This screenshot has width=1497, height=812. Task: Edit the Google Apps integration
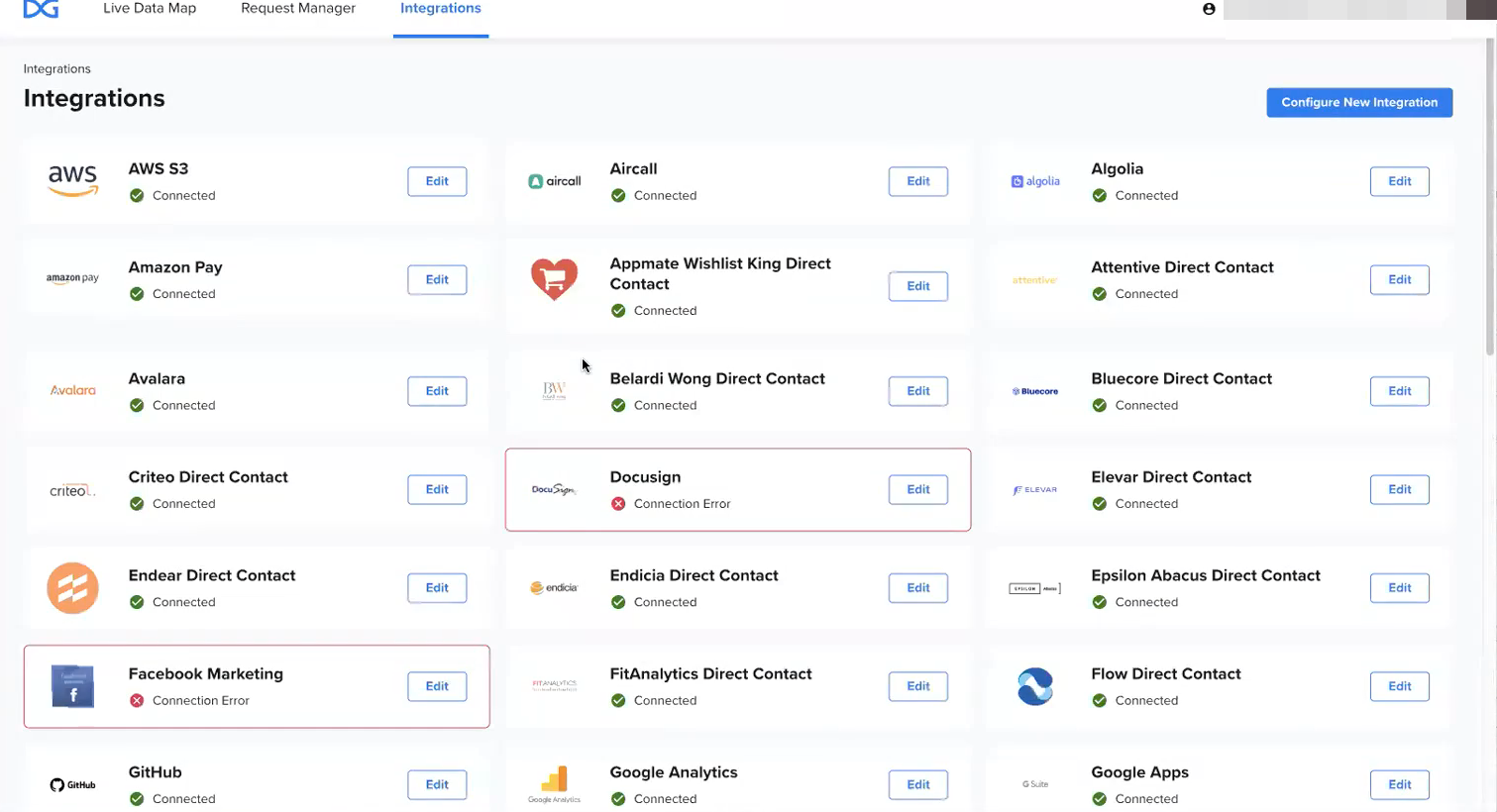[x=1400, y=784]
